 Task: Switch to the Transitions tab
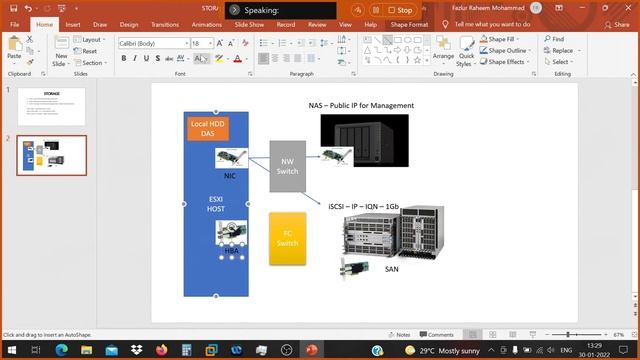[165, 24]
